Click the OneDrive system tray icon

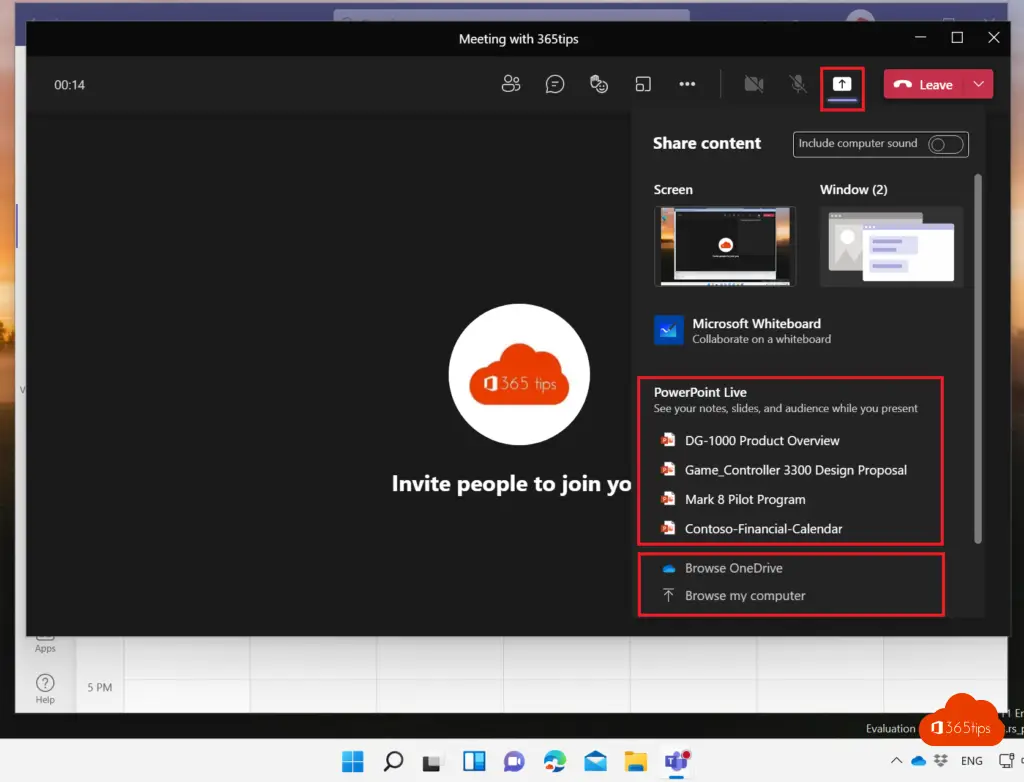point(918,760)
